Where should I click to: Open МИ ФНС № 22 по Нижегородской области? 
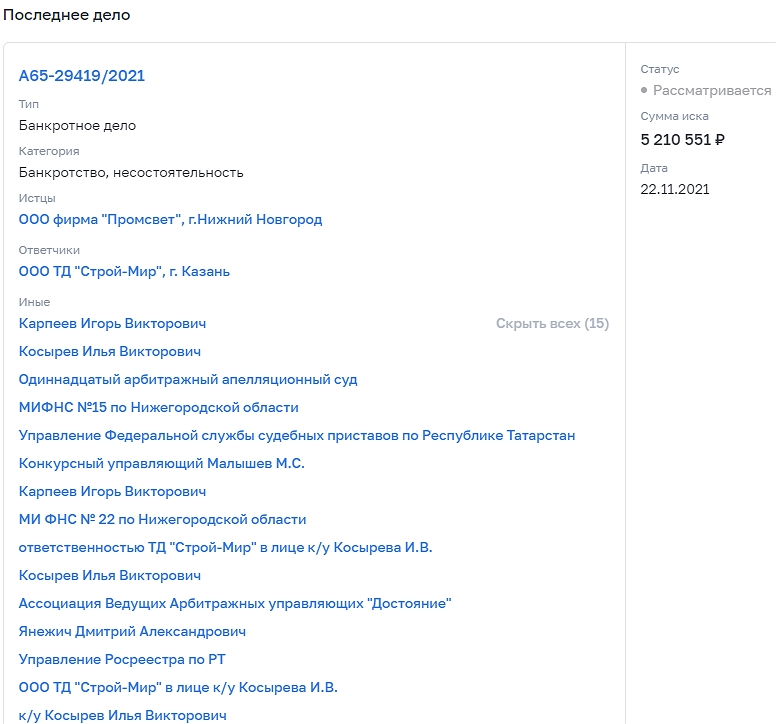(162, 519)
